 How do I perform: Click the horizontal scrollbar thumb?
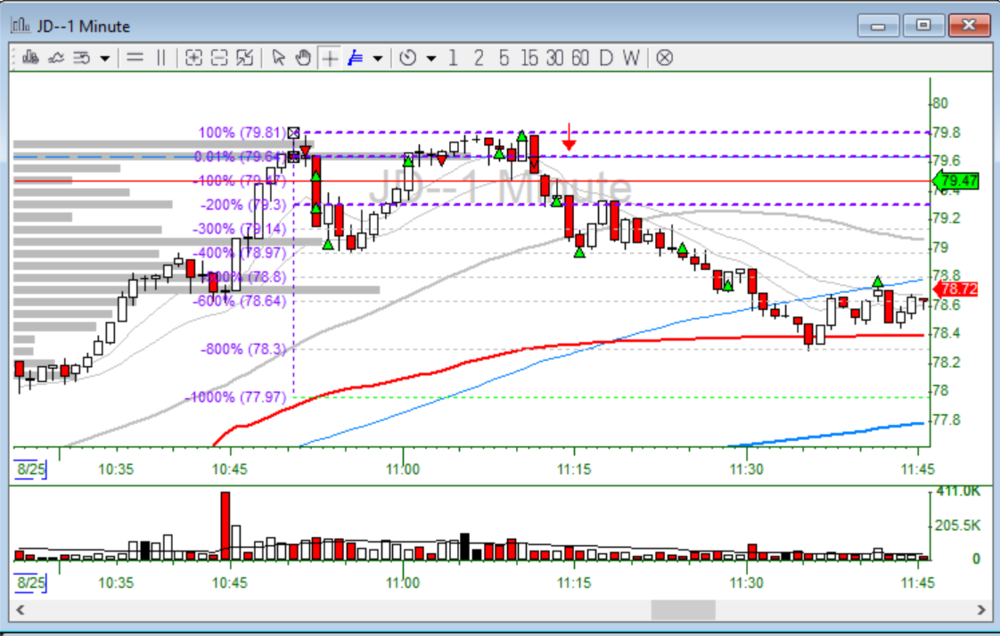click(683, 609)
